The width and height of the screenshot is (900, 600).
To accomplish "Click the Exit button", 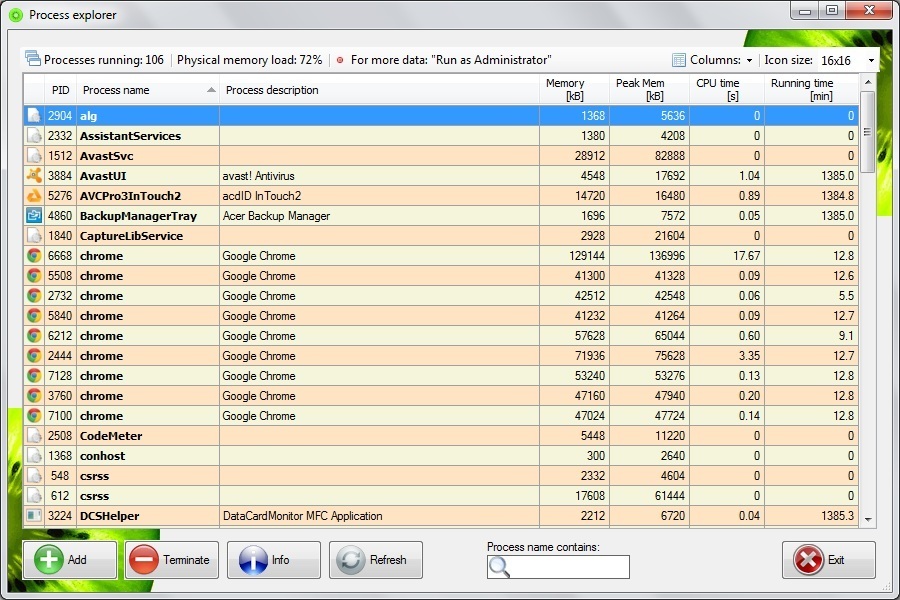I will pos(829,560).
